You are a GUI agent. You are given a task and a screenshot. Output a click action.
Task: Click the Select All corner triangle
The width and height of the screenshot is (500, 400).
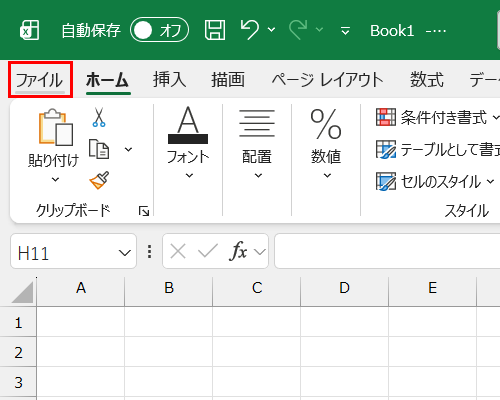[x=23, y=292]
